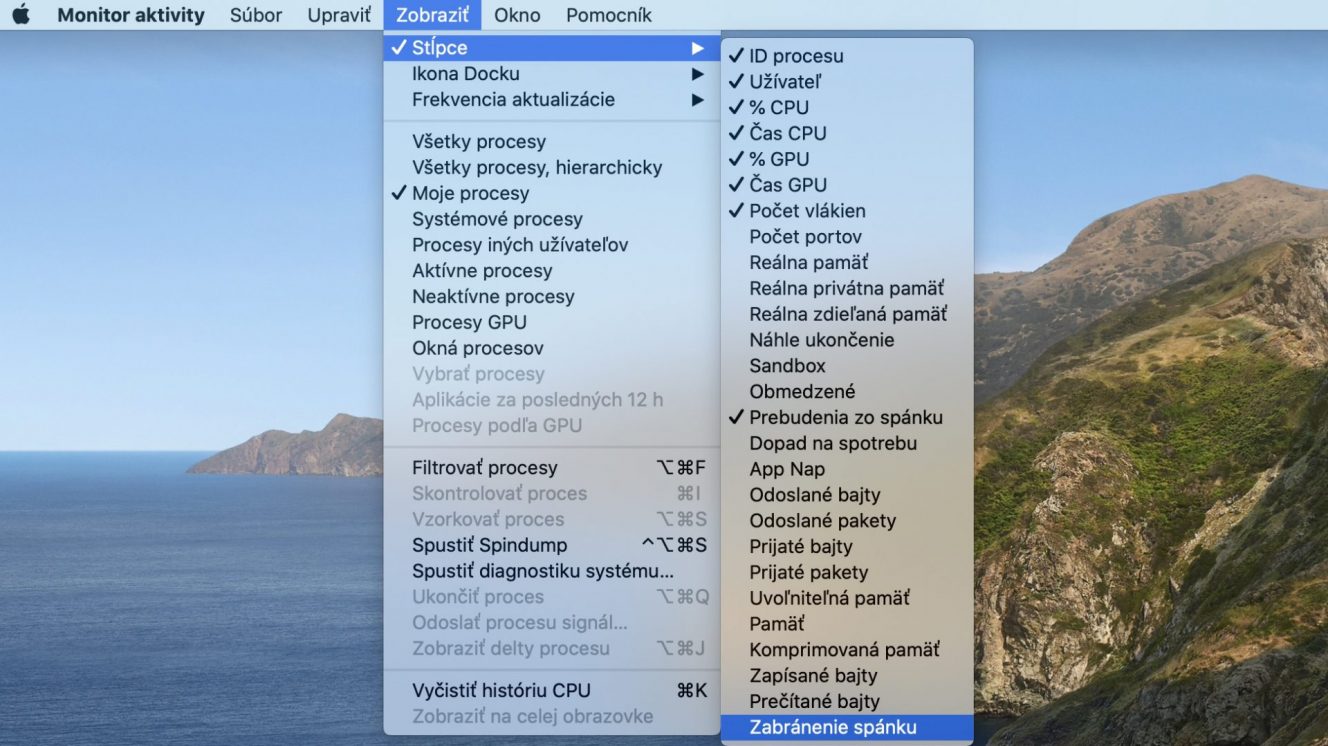Enable the Komprimovaná pamäť column
Viewport: 1328px width, 746px height.
(847, 650)
